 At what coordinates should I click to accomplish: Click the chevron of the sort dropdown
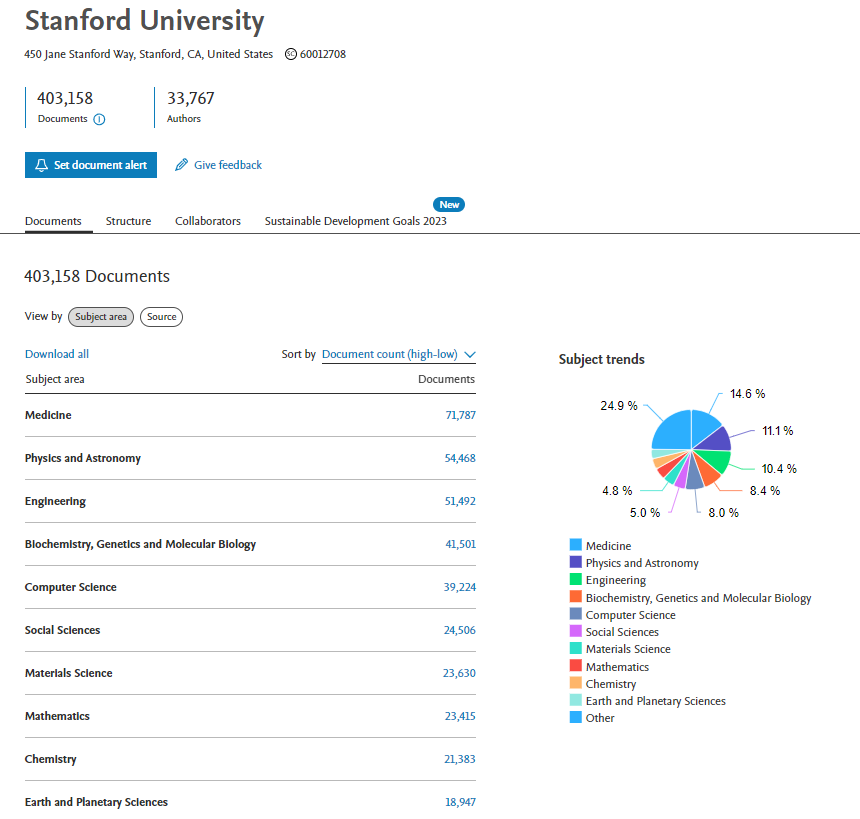point(469,354)
